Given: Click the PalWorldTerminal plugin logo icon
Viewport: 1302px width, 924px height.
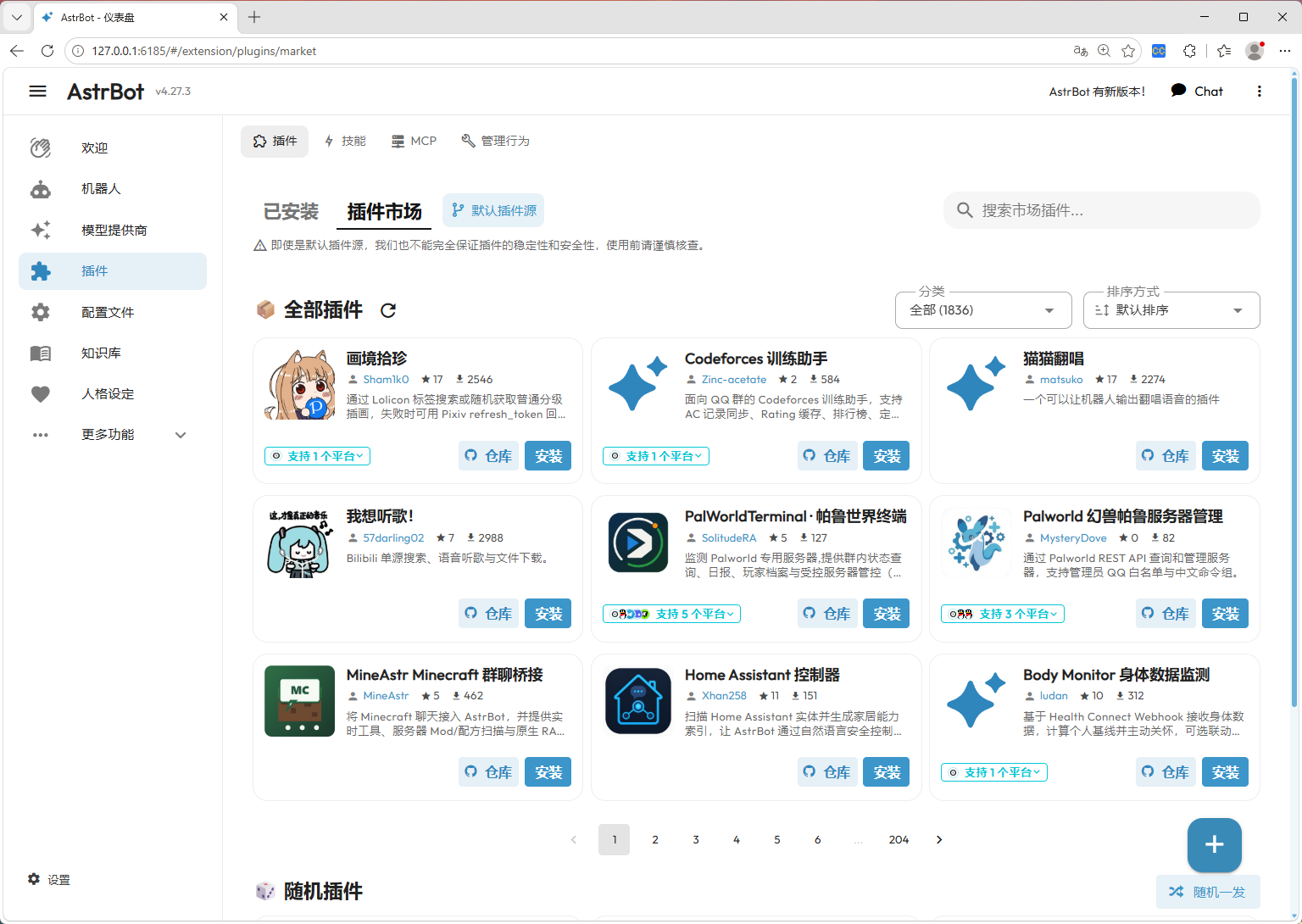Looking at the screenshot, I should tap(638, 543).
